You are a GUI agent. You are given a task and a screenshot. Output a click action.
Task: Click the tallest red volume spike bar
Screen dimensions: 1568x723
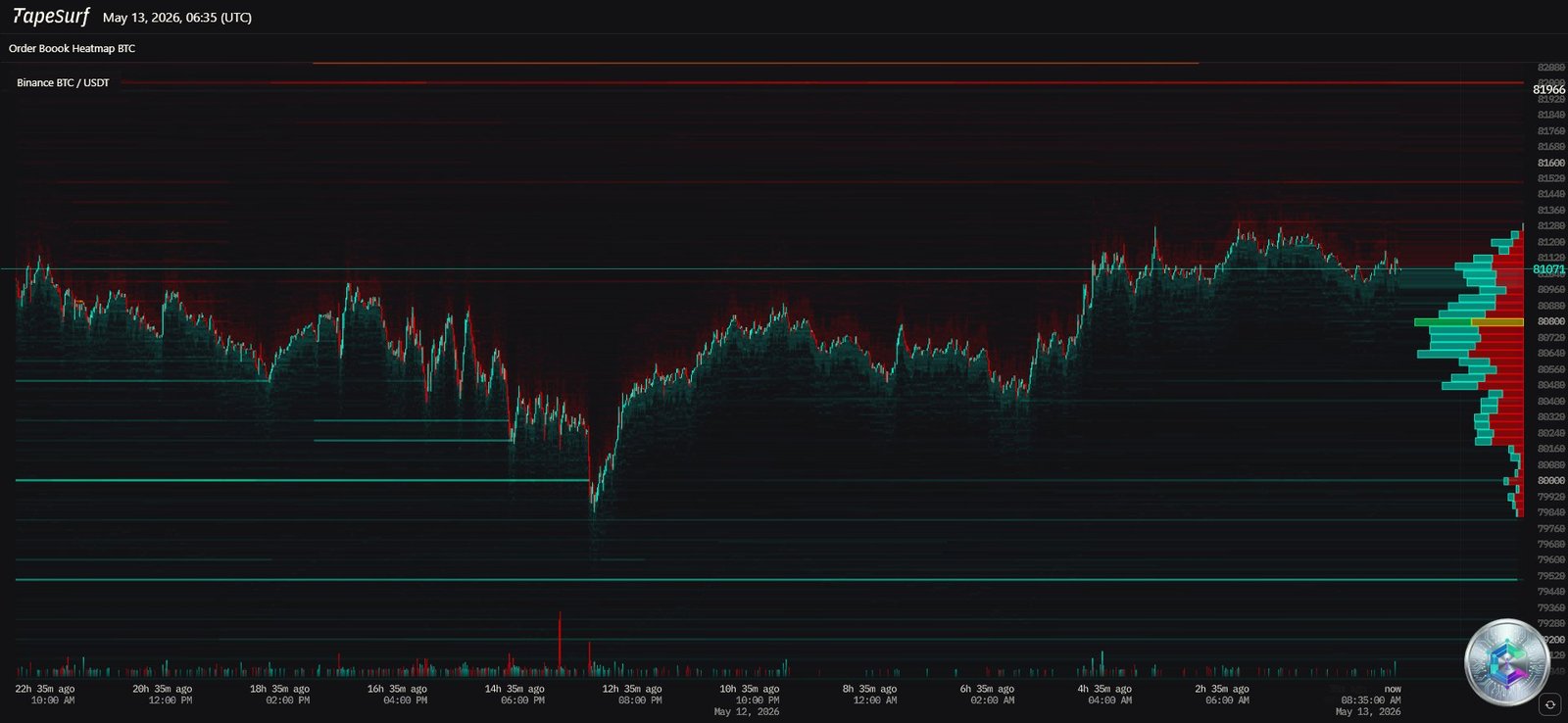click(560, 643)
